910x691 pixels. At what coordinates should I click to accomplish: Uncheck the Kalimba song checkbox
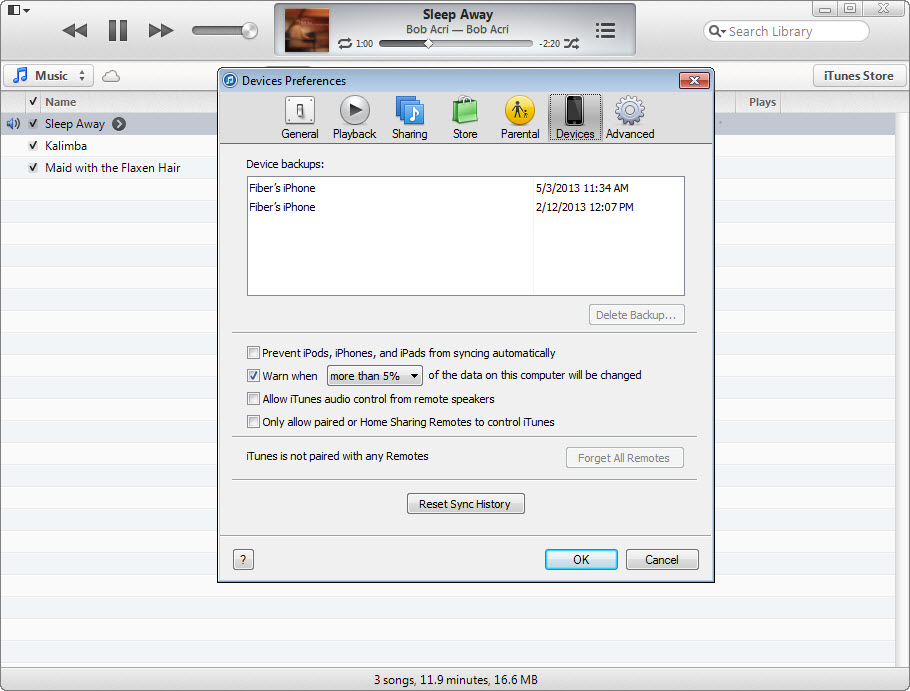click(33, 146)
